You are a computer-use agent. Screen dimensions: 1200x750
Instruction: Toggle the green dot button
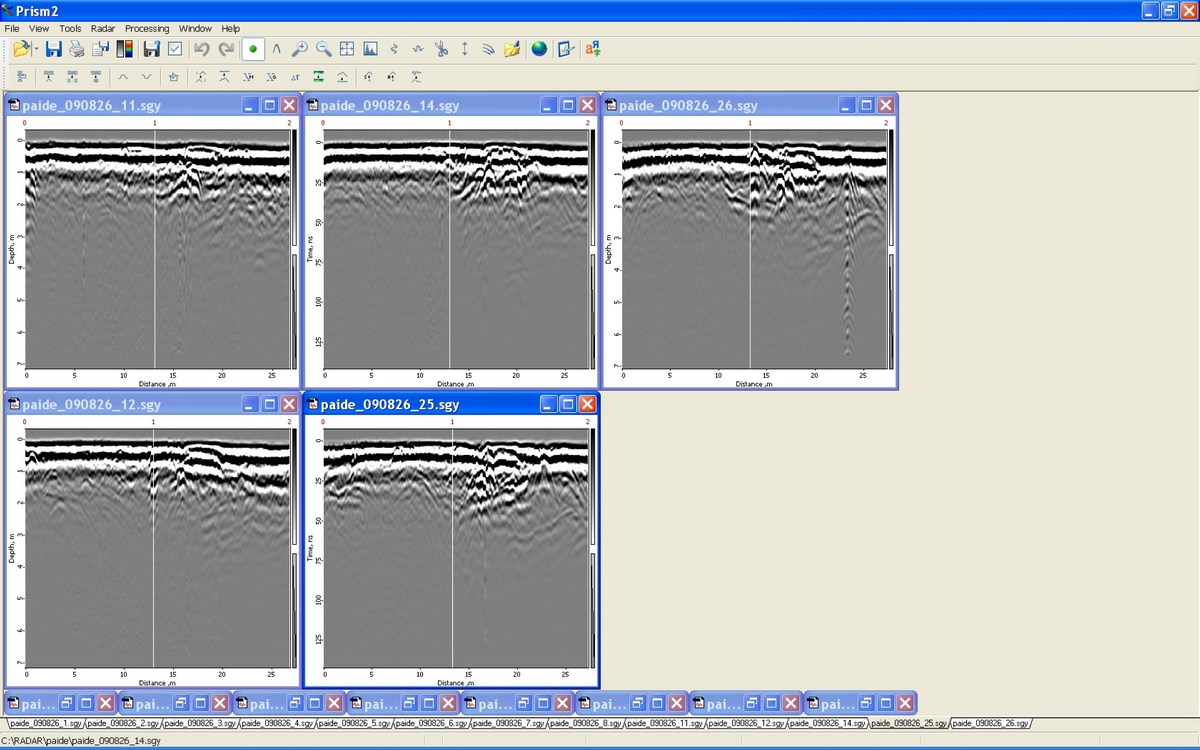coord(253,49)
